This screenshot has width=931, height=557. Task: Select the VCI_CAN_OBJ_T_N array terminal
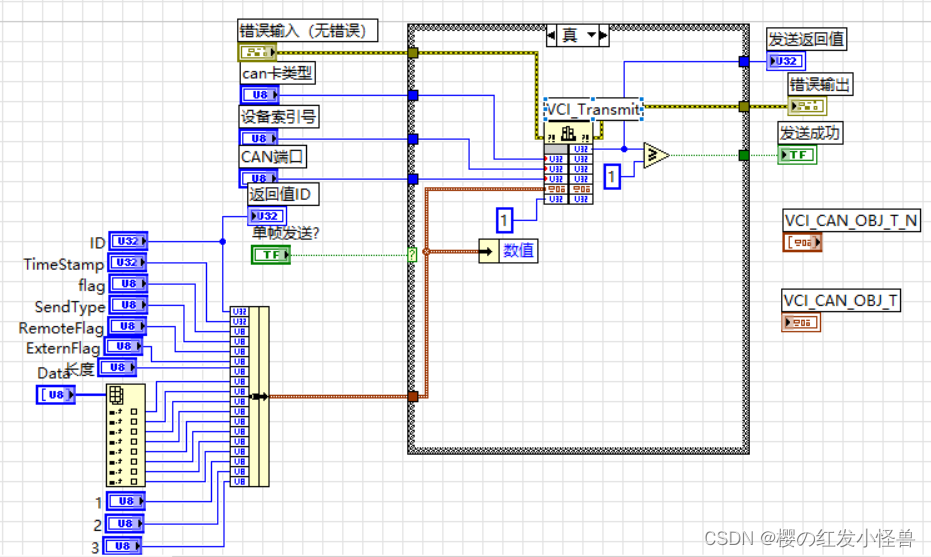point(802,242)
